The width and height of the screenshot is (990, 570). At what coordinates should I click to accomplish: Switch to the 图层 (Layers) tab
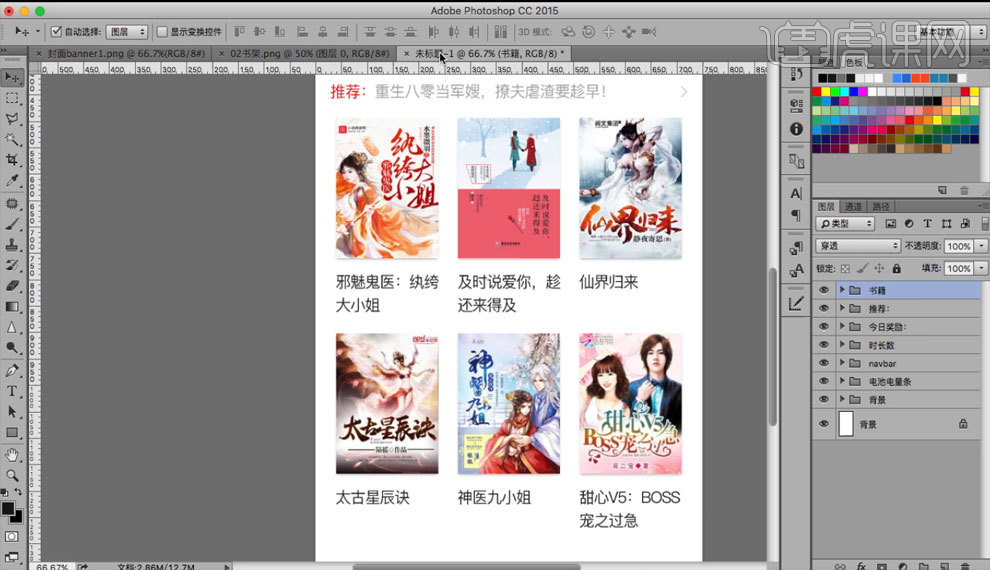[826, 206]
